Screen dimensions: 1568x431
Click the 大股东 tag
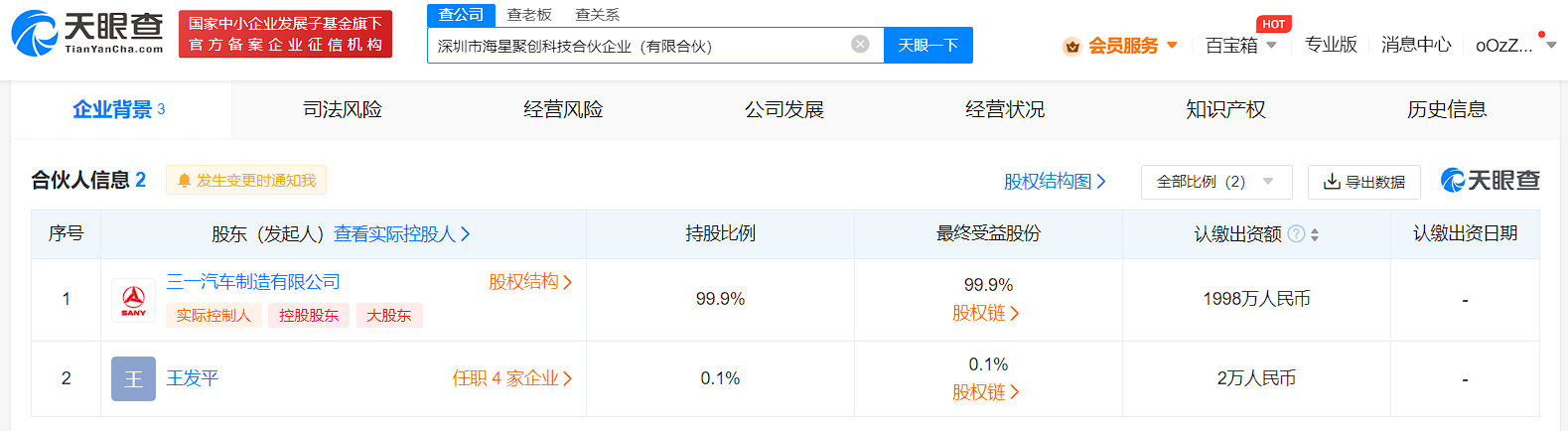[x=389, y=315]
